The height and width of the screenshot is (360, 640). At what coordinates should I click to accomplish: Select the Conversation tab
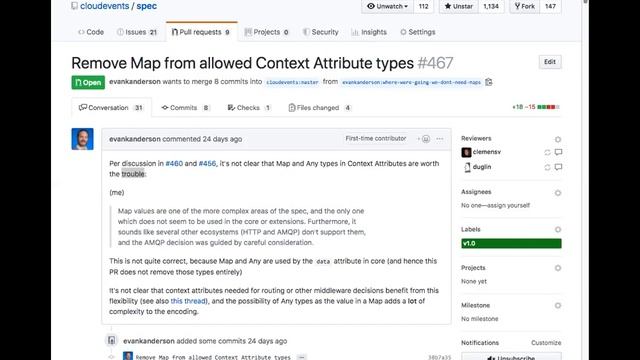pos(111,108)
